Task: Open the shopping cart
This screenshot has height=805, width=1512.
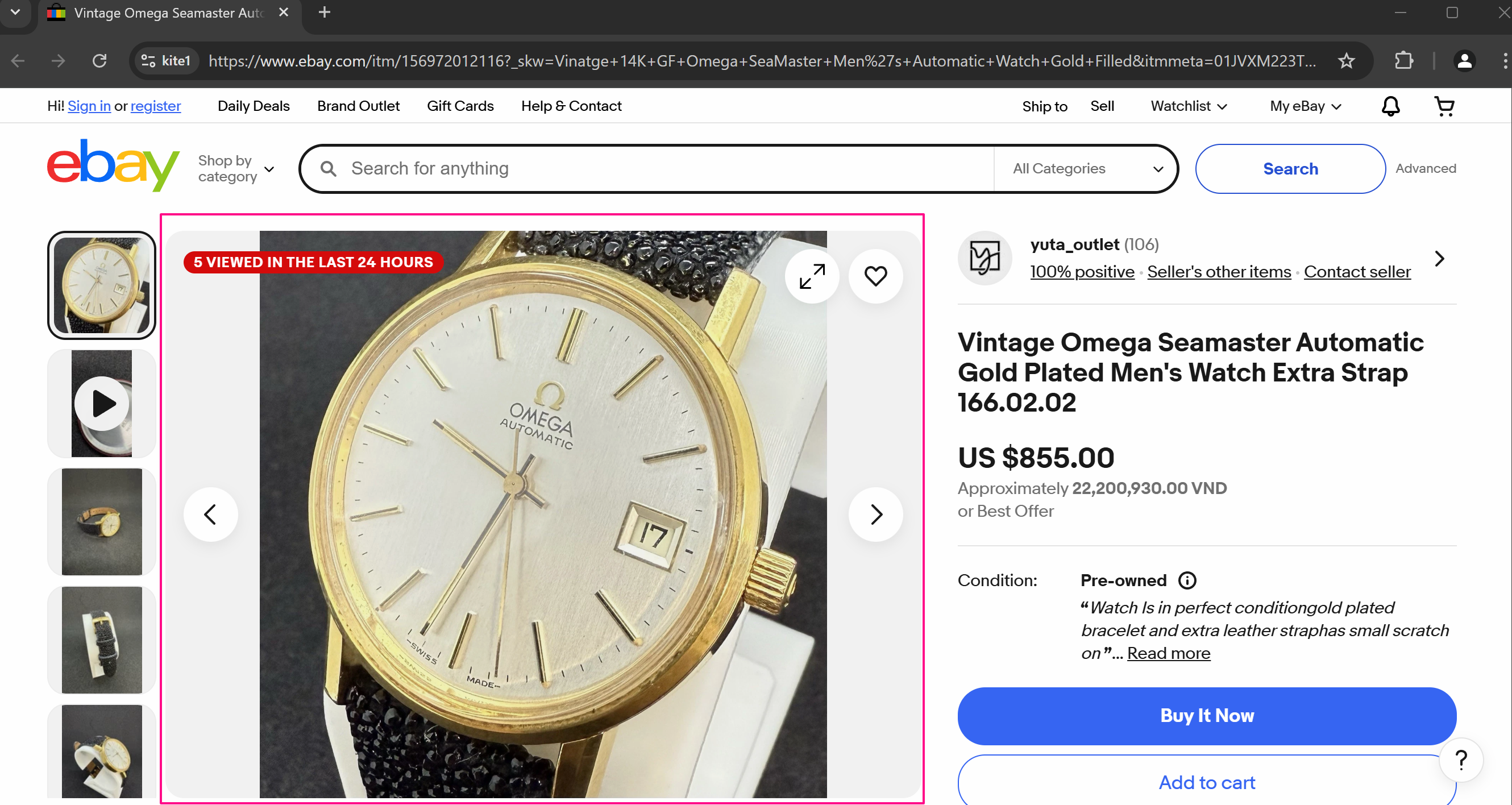Action: point(1444,106)
